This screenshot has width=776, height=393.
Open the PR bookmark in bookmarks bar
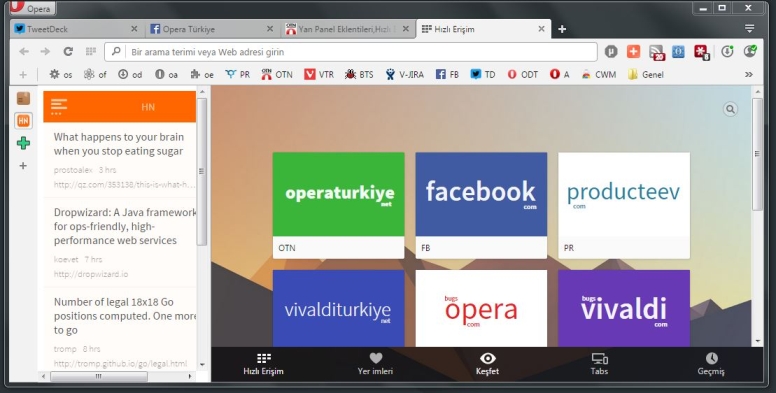pos(237,75)
